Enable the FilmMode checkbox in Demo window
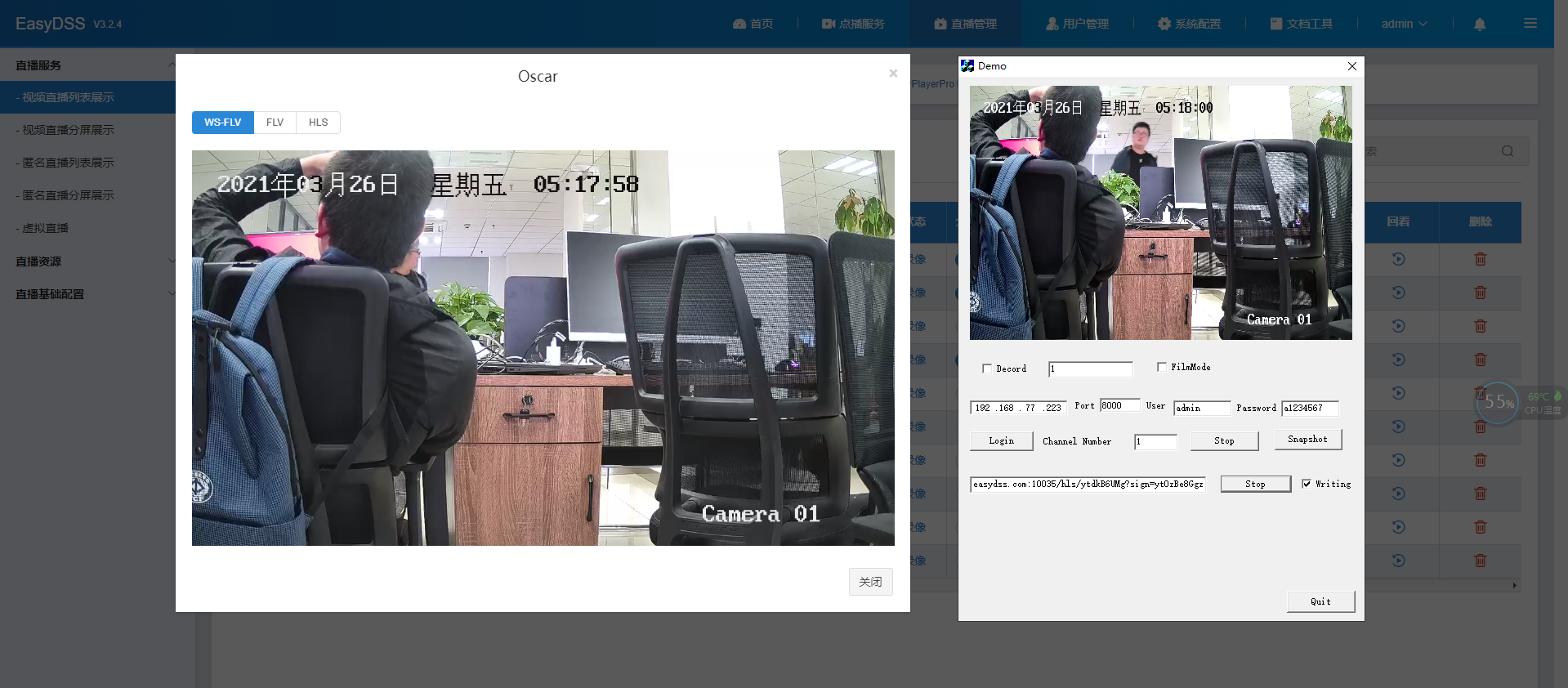 tap(1162, 367)
